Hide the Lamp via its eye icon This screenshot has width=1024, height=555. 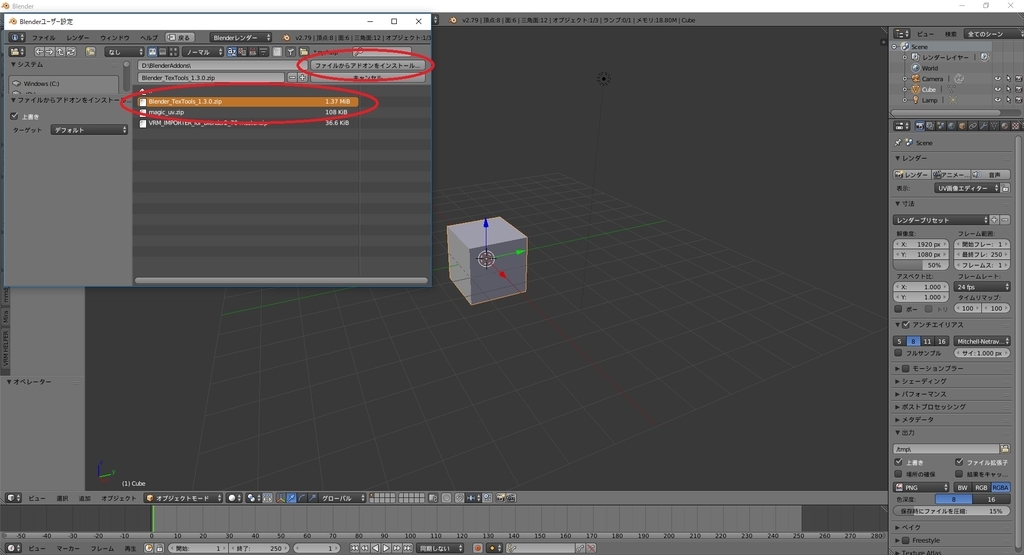[x=997, y=100]
